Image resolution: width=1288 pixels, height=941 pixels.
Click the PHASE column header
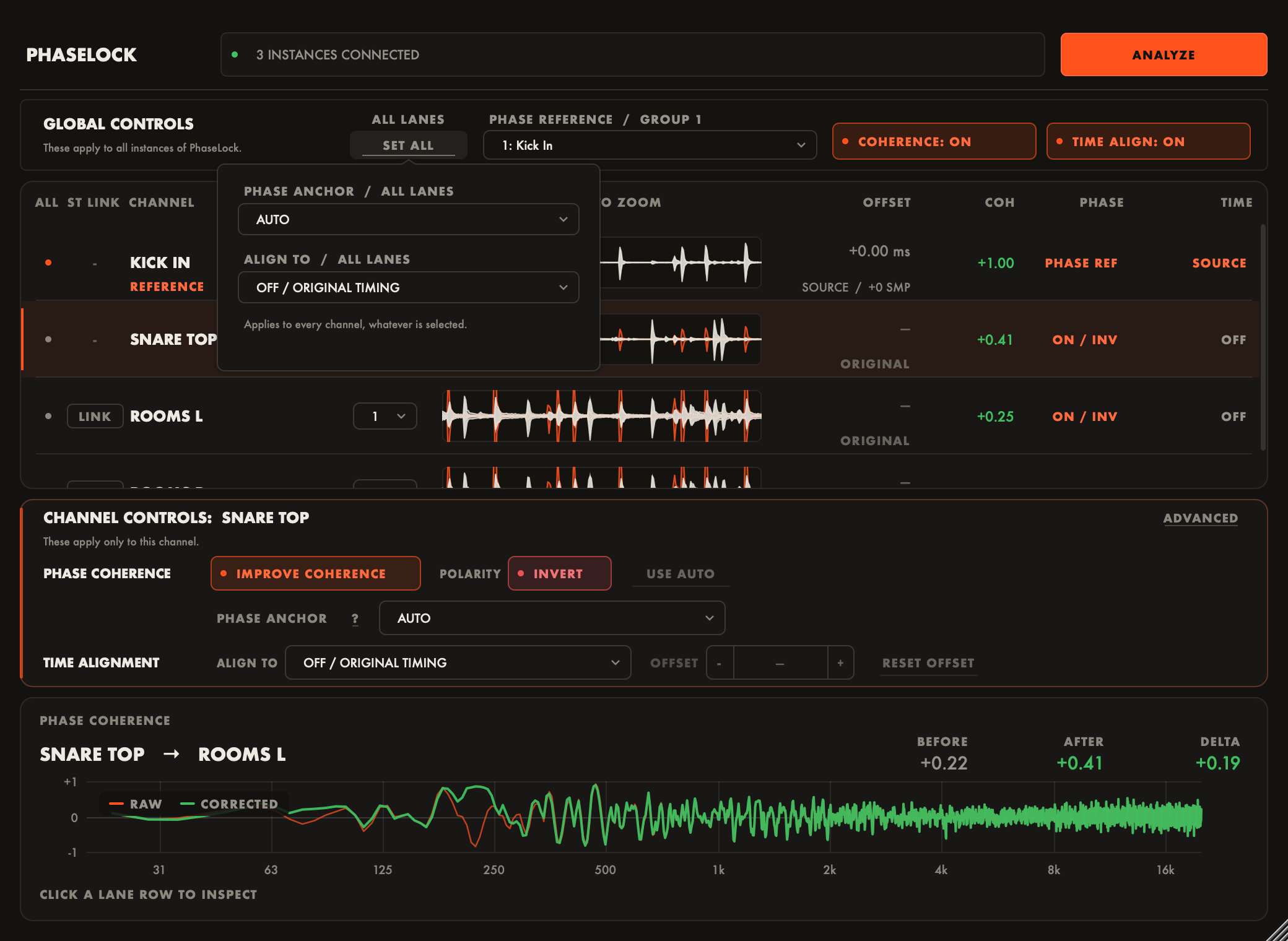(x=1102, y=202)
